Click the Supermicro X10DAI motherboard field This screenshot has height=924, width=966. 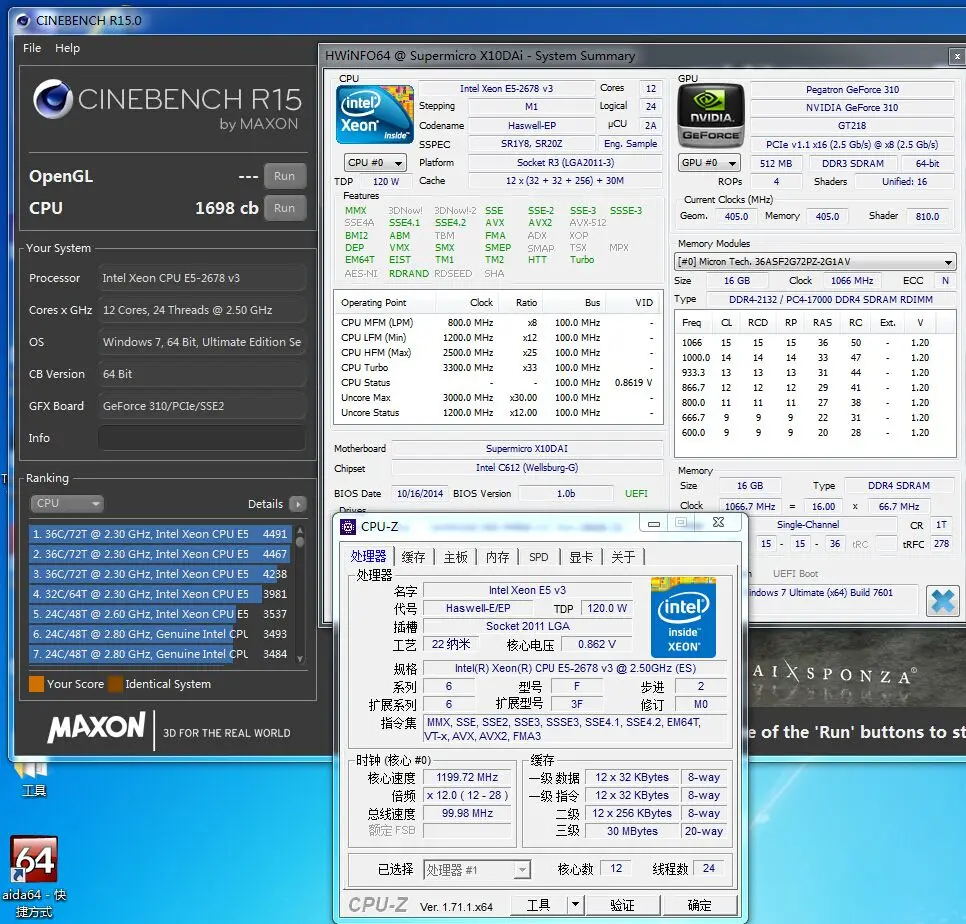(x=527, y=448)
